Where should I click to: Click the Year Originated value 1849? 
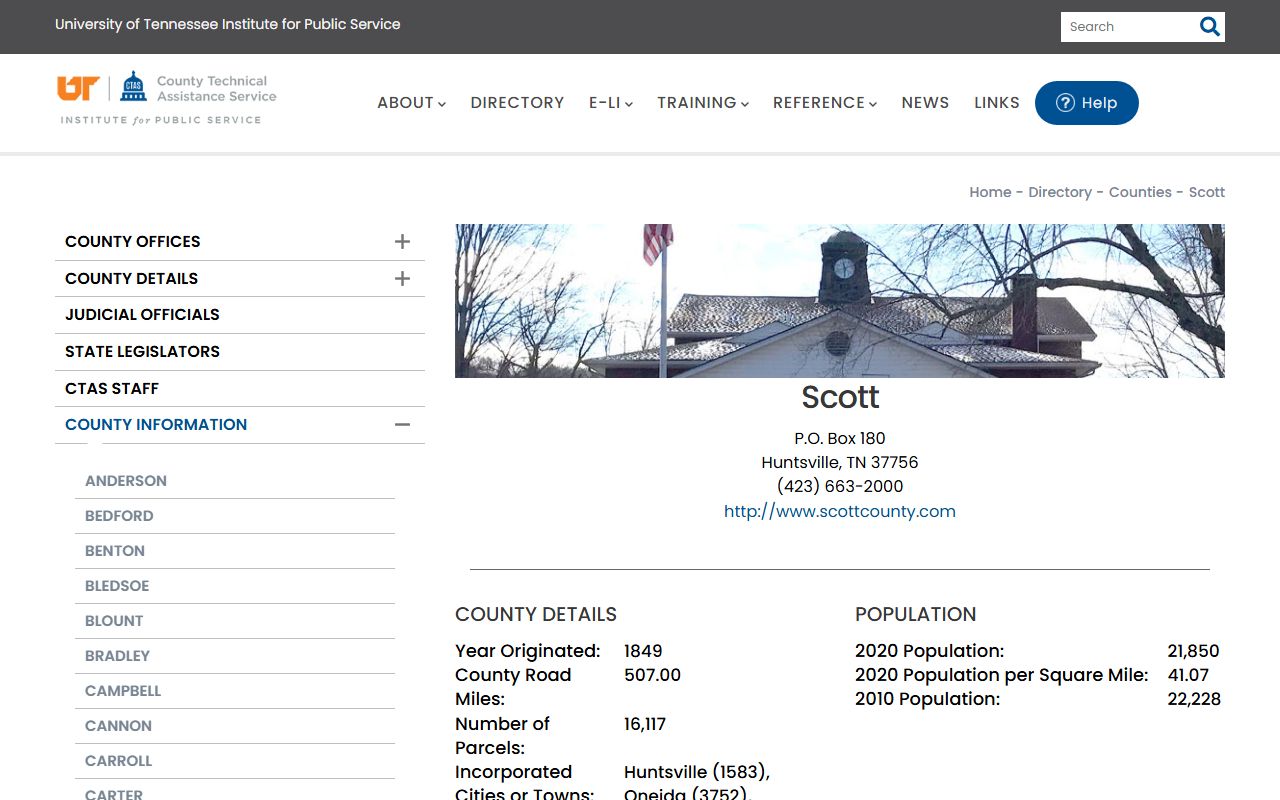[643, 651]
